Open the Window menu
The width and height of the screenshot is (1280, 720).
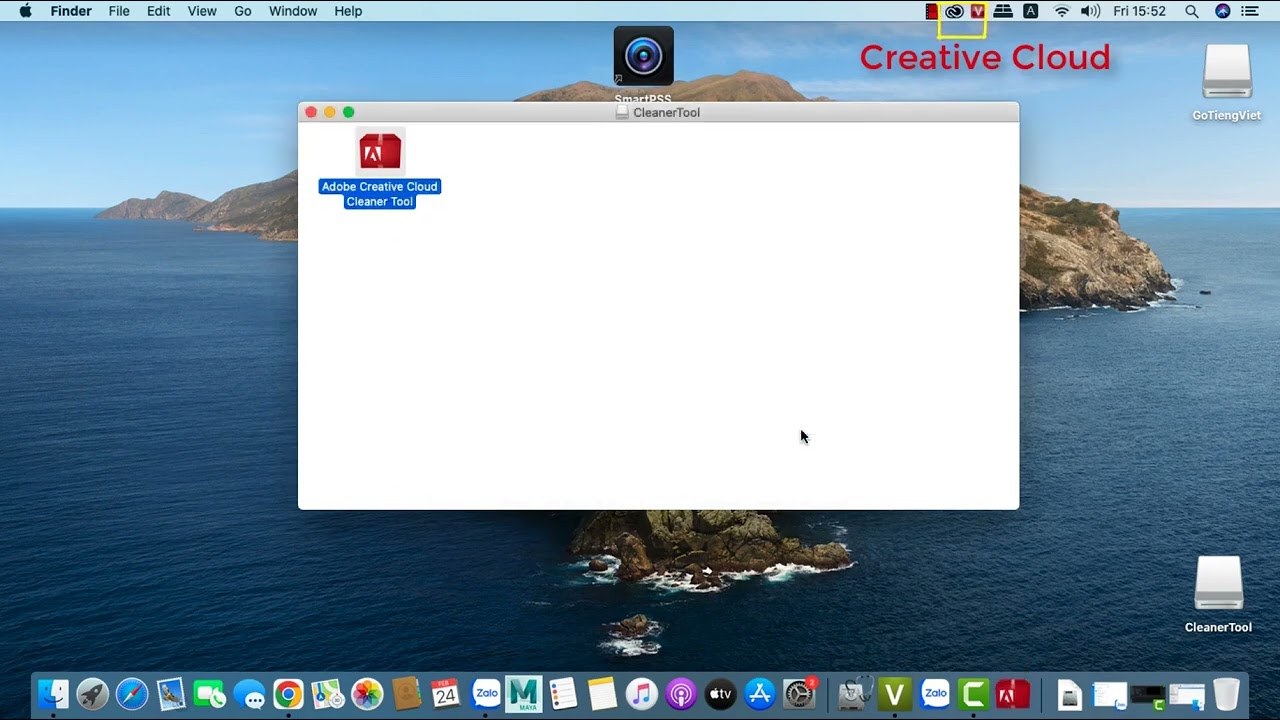(293, 11)
